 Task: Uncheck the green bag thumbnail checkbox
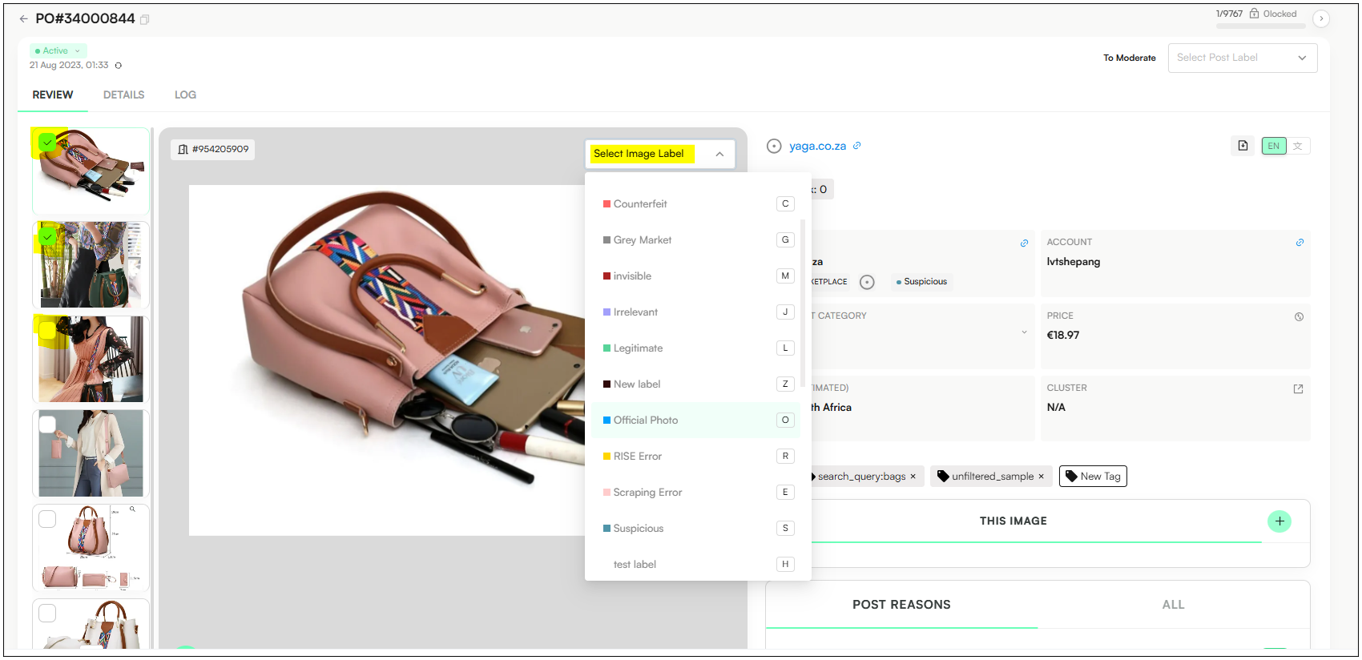click(47, 237)
